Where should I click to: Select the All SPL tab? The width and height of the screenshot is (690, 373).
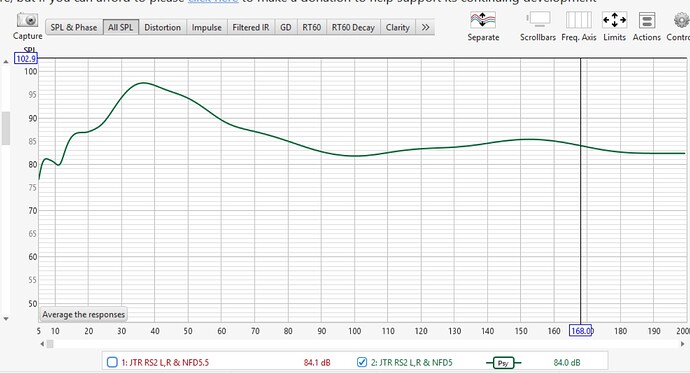(121, 27)
